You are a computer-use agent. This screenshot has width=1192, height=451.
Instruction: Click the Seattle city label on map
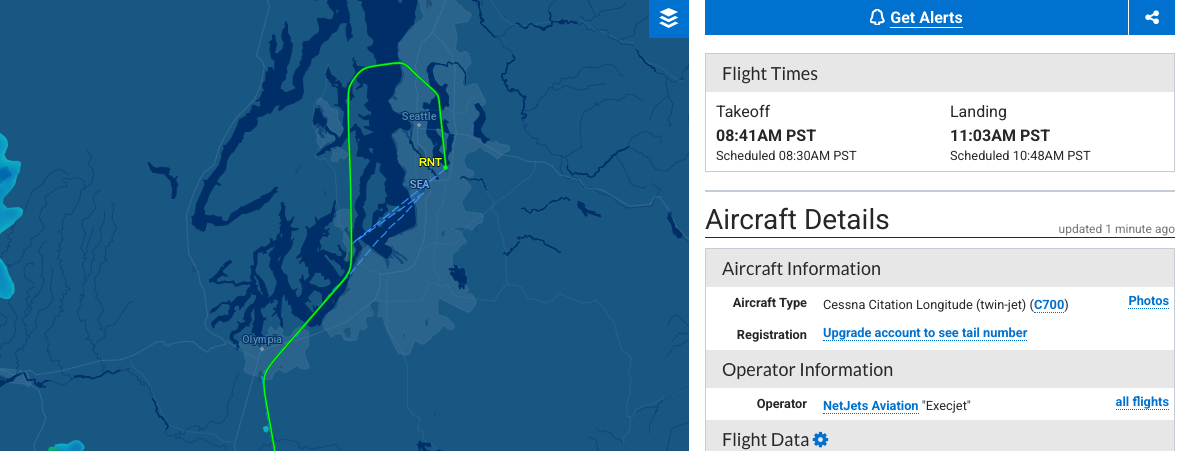419,116
